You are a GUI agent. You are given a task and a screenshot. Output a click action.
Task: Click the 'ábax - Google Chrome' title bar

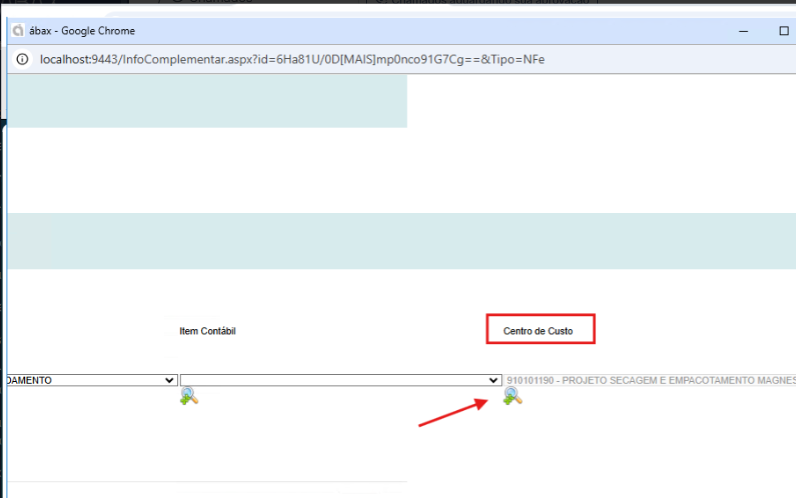pos(400,31)
